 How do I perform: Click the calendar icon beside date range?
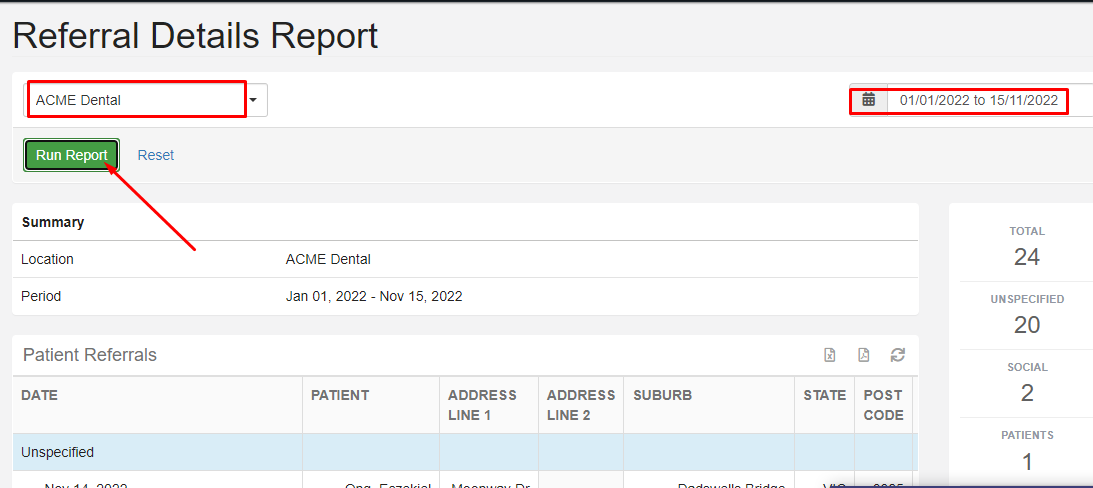(869, 100)
